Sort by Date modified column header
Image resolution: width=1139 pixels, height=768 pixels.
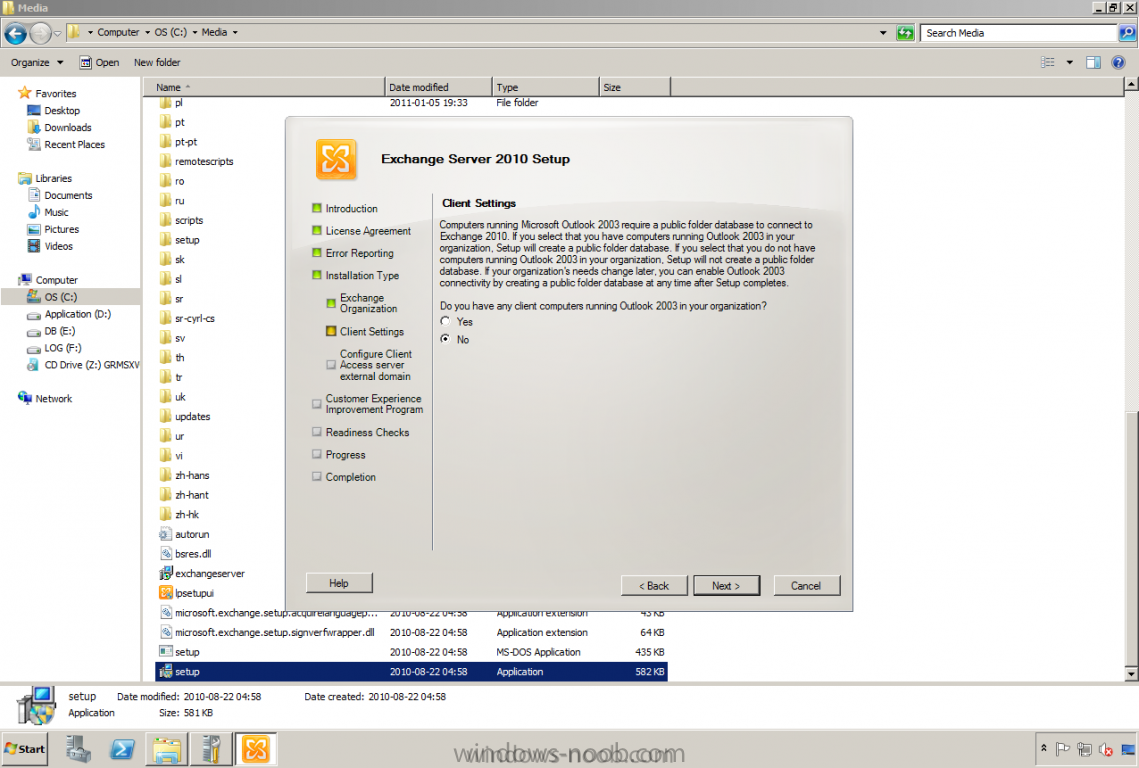[x=439, y=87]
